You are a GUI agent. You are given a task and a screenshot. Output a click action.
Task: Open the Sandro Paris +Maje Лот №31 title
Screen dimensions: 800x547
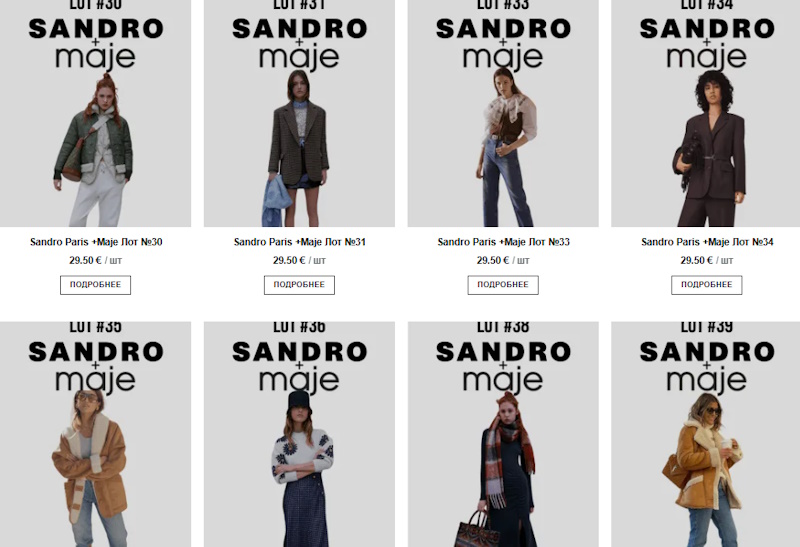tap(299, 242)
